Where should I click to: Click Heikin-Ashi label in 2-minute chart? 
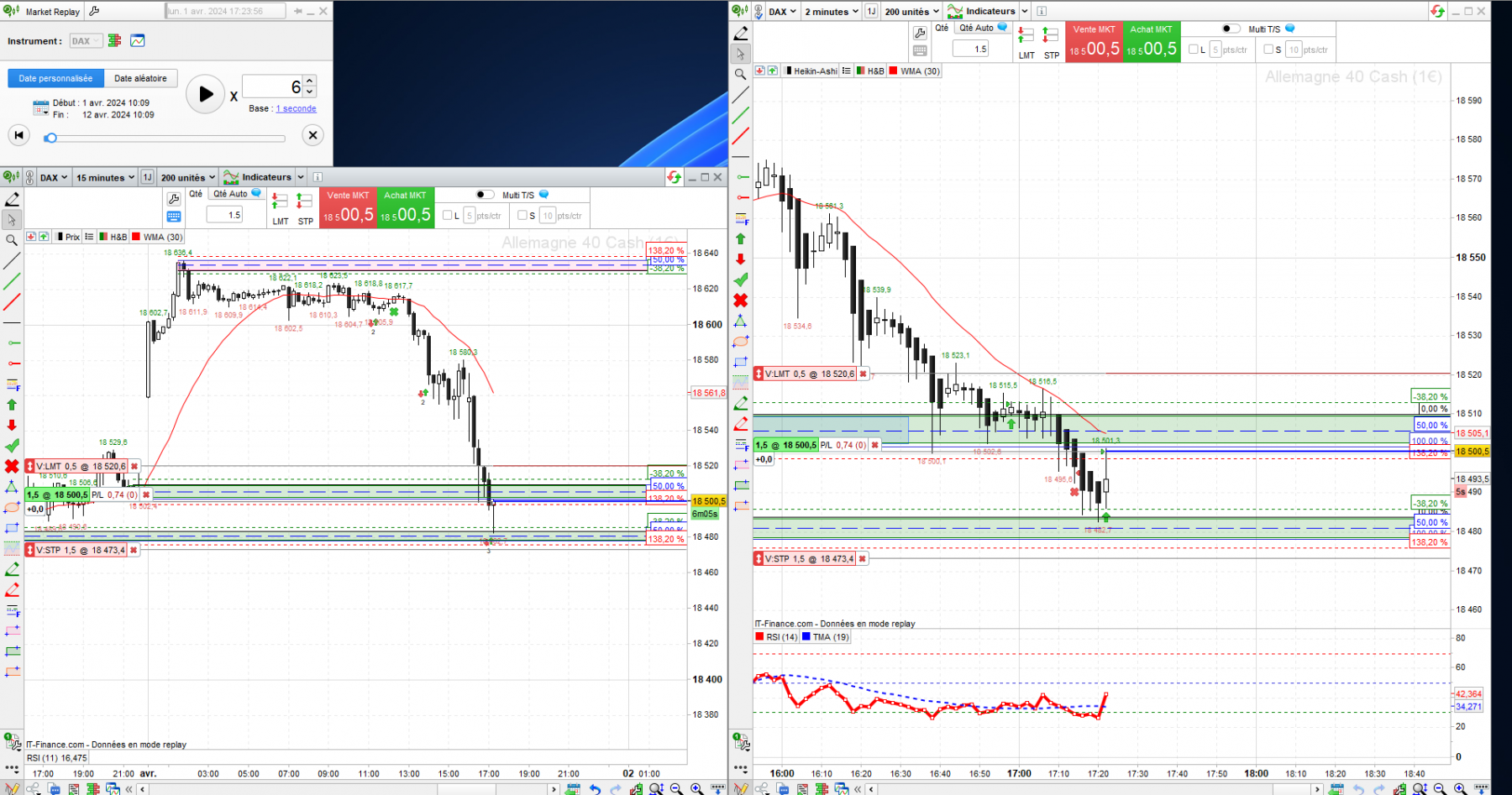click(x=816, y=71)
